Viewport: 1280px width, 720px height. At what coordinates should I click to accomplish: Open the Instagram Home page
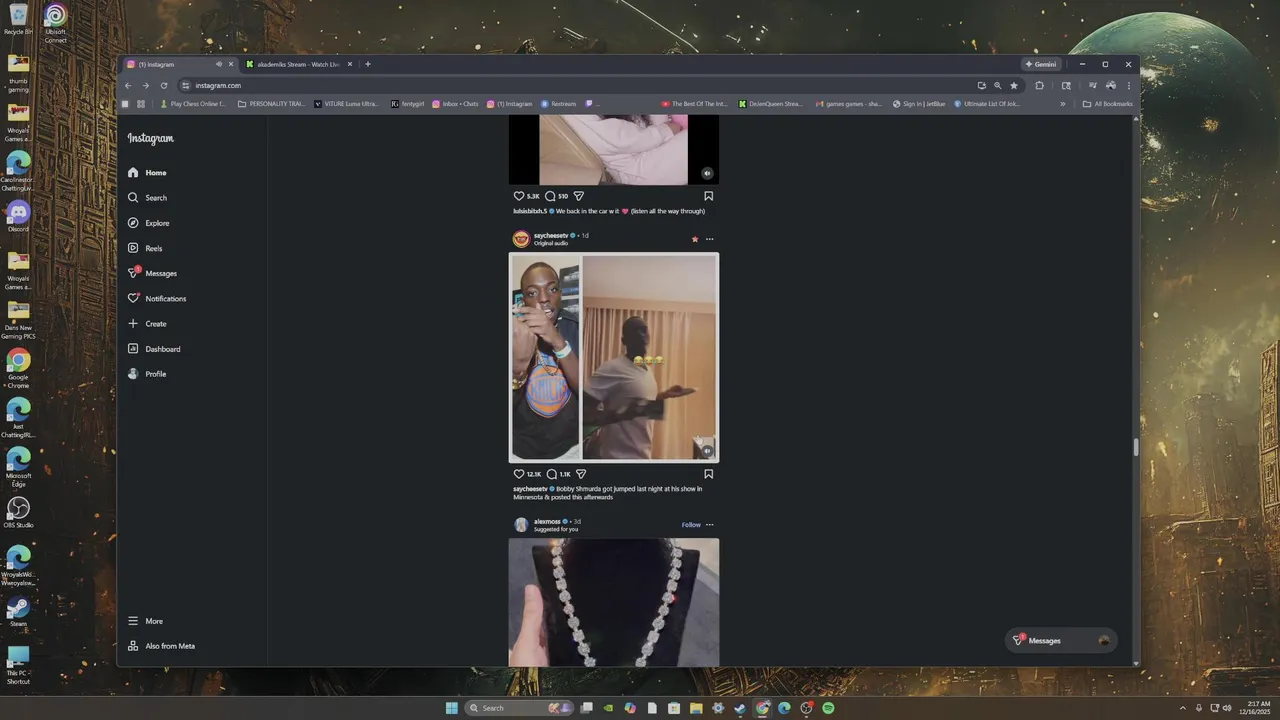pyautogui.click(x=147, y=172)
